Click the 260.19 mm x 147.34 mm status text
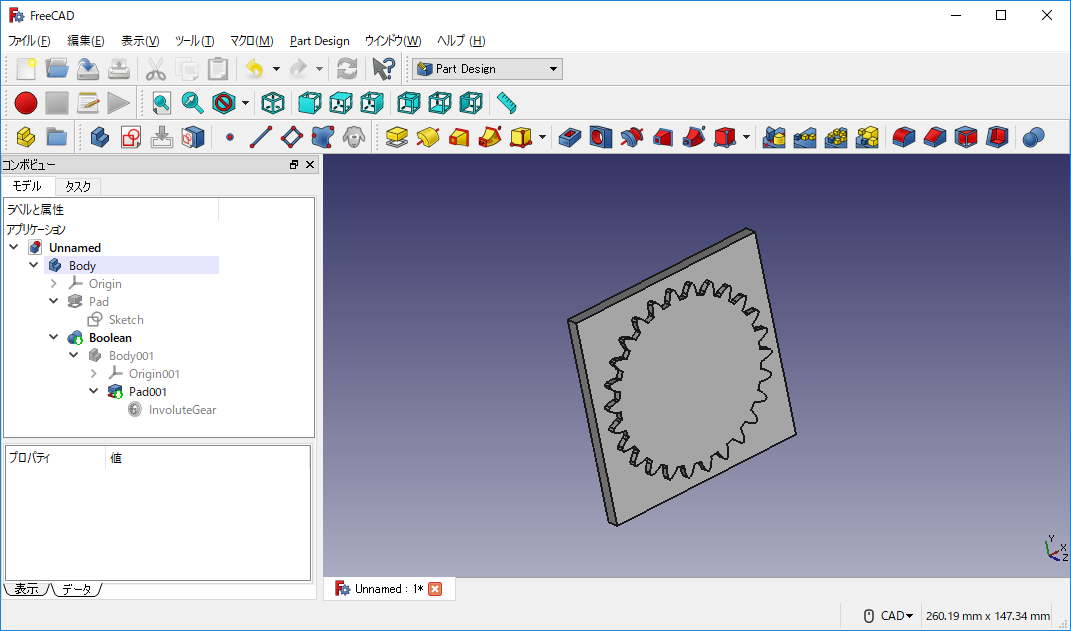Screen dimensions: 1071x631 988,616
